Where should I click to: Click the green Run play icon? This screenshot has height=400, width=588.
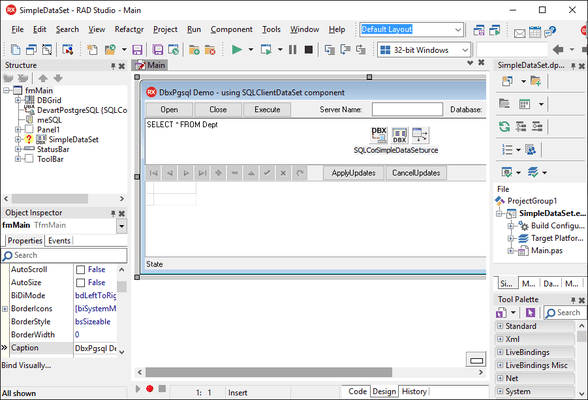point(237,49)
